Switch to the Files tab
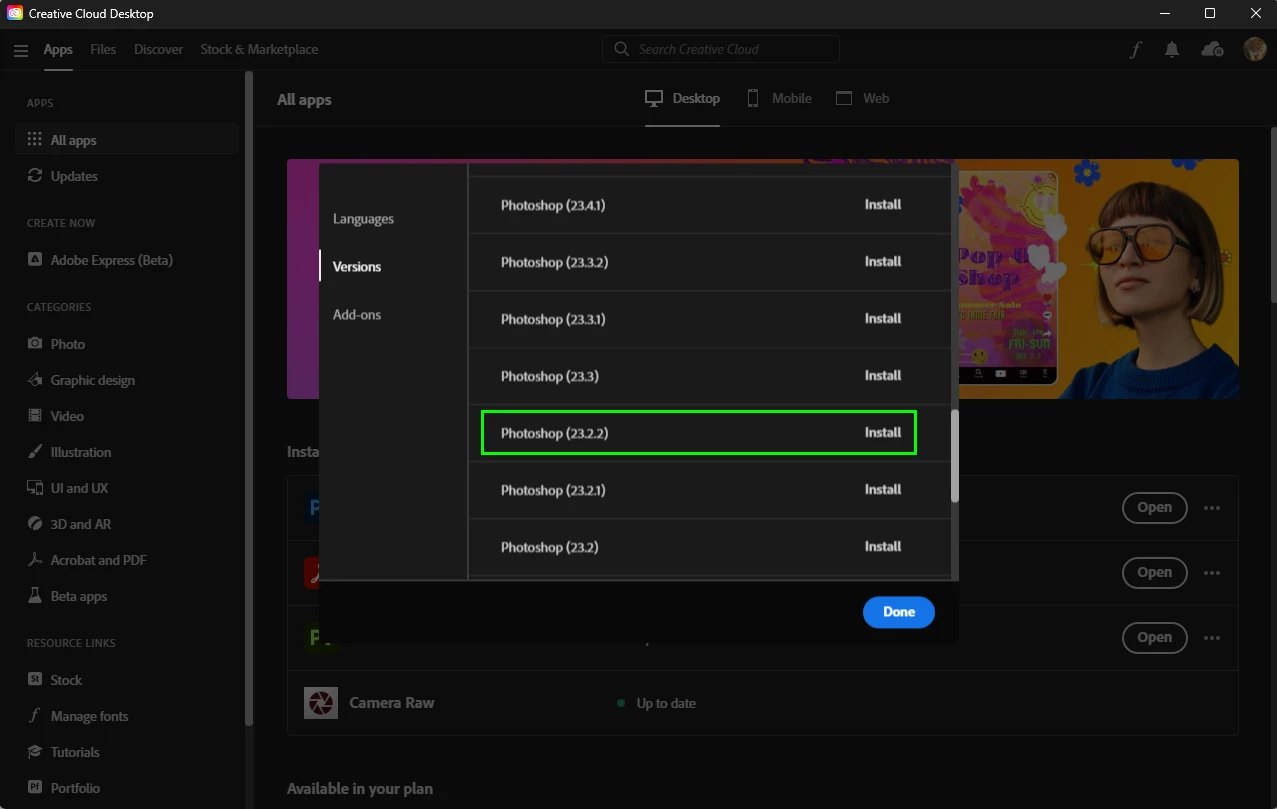The width and height of the screenshot is (1277, 809). [x=103, y=49]
